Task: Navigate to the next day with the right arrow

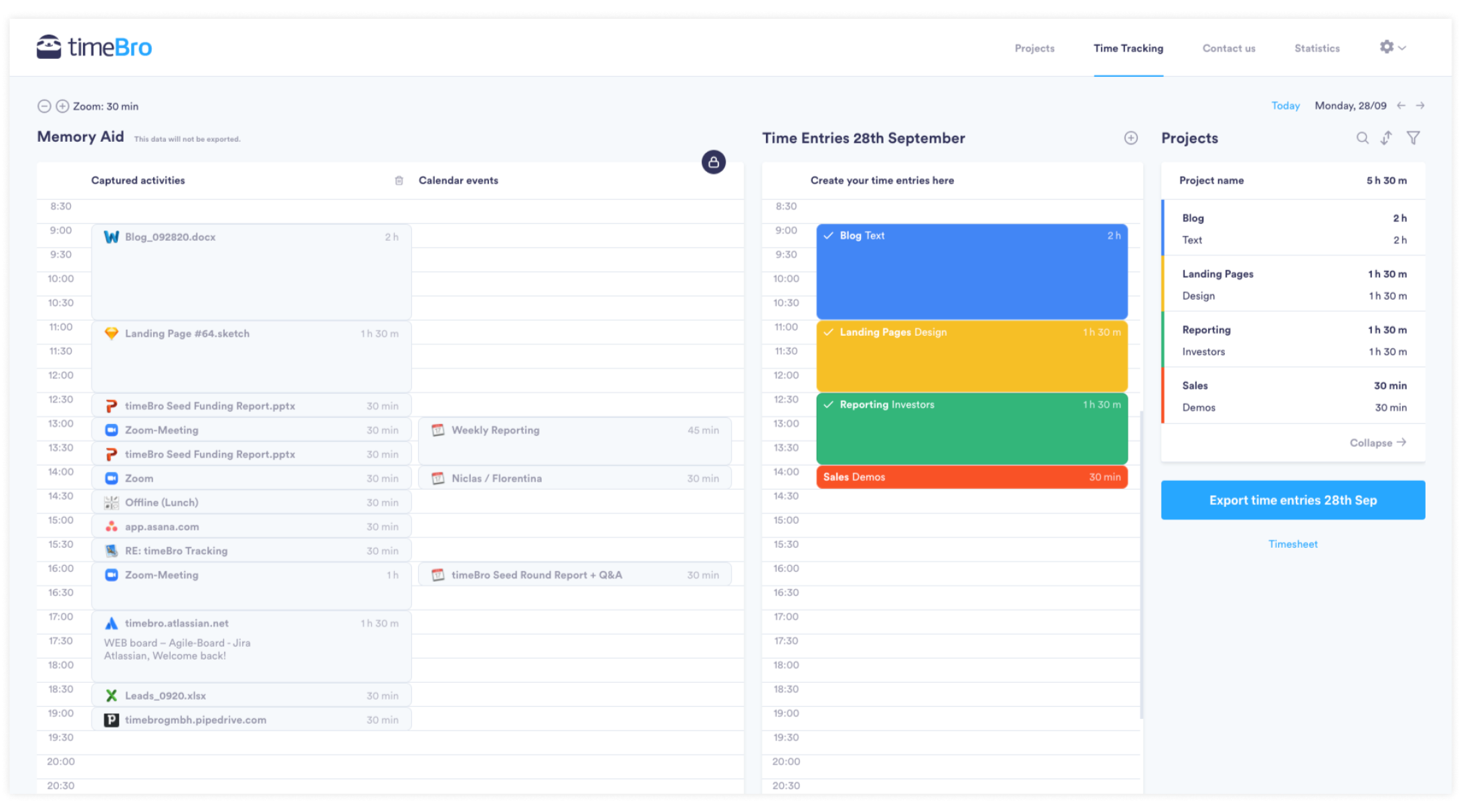Action: click(1422, 105)
